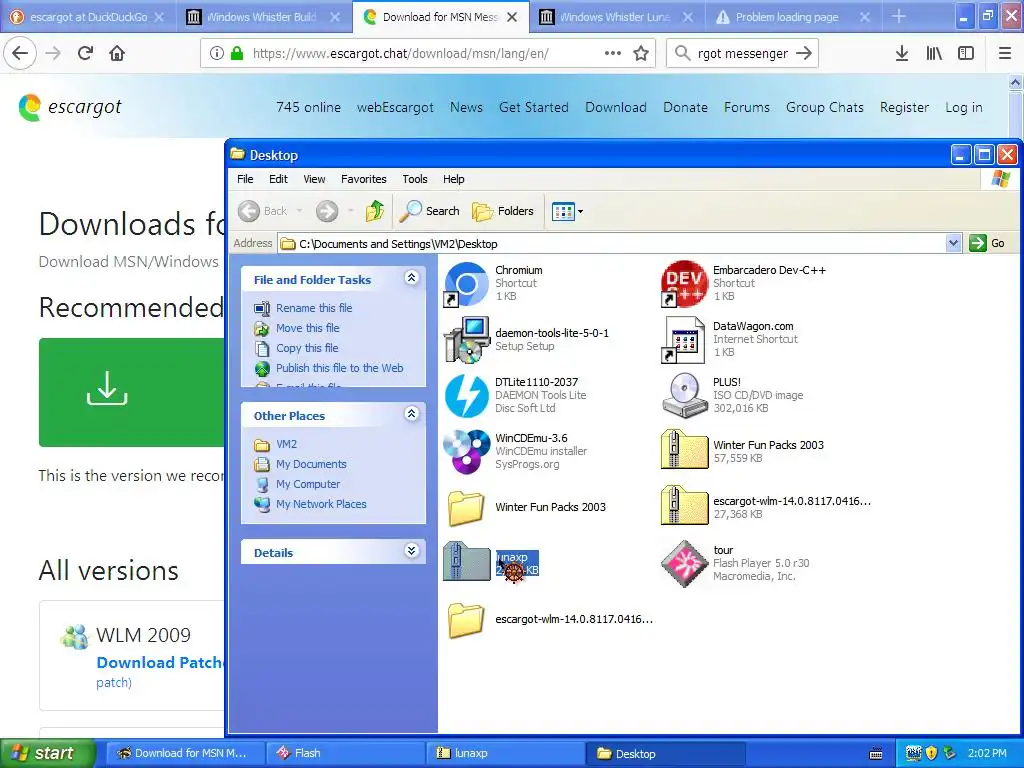Click the Go button next to Address
This screenshot has height=768, width=1024.
[987, 244]
